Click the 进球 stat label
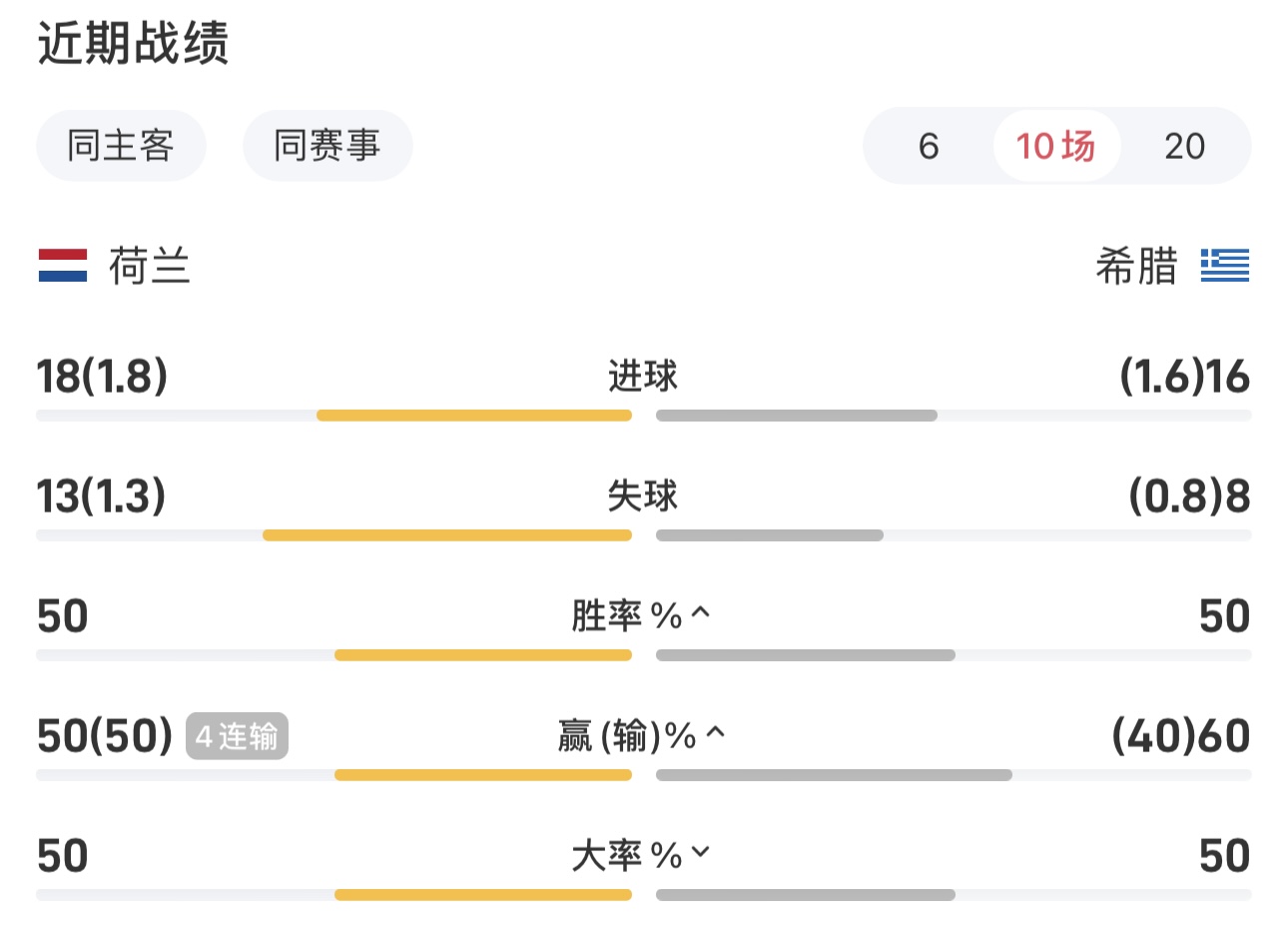Screen dimensions: 1288x927 click(643, 377)
